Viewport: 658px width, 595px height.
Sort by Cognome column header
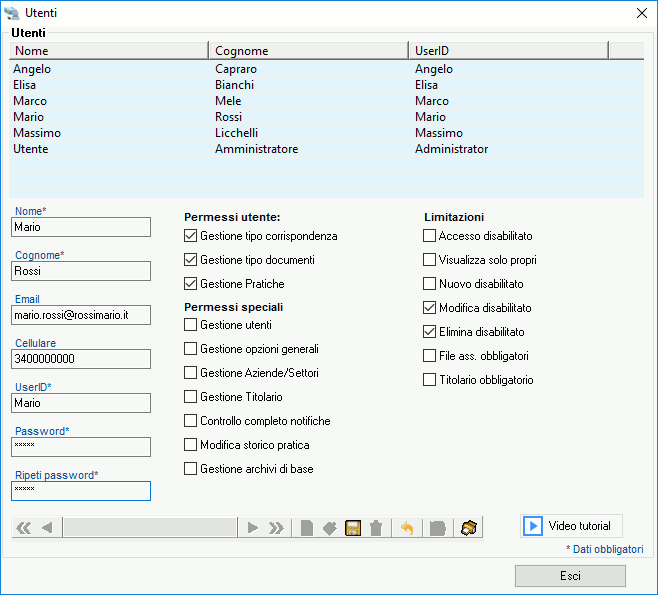(x=309, y=51)
